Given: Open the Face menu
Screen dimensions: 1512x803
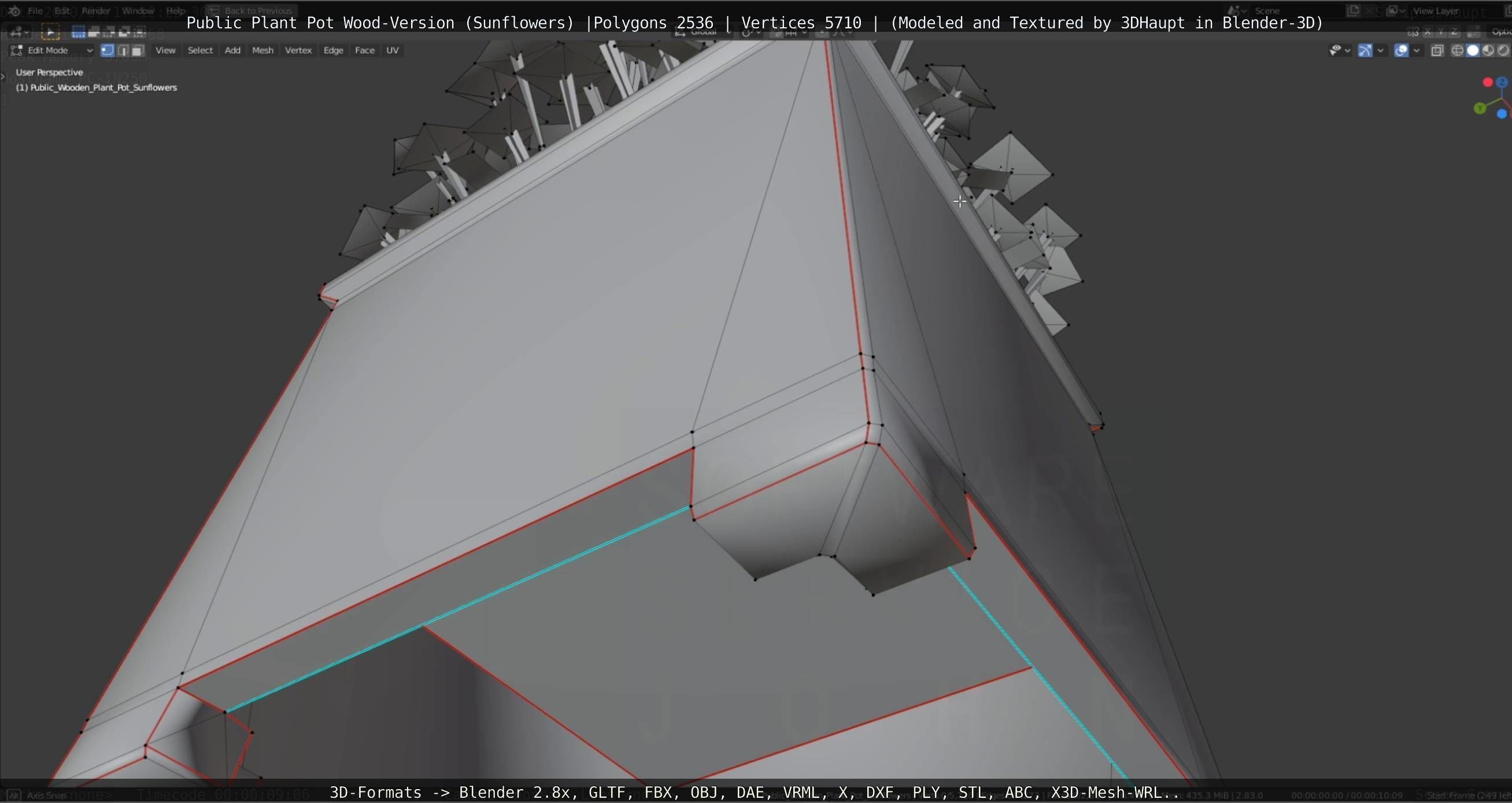Looking at the screenshot, I should [x=364, y=50].
